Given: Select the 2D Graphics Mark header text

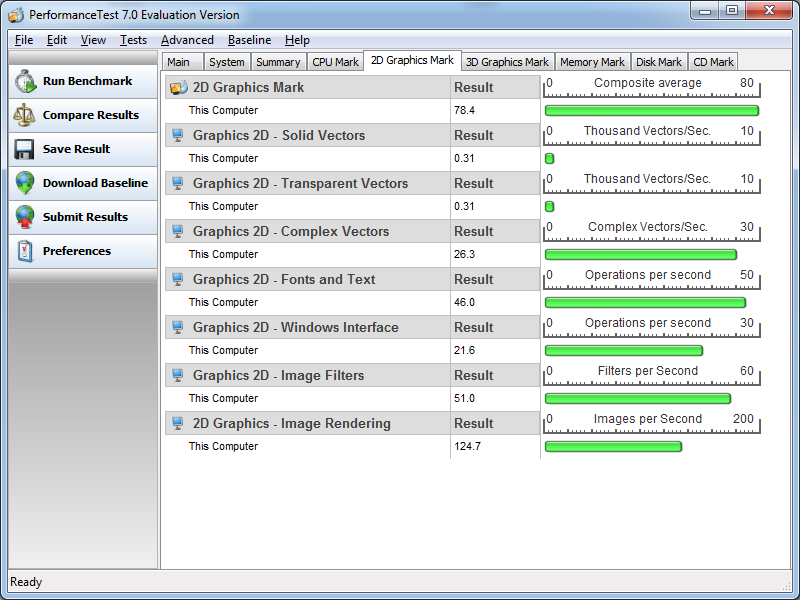Looking at the screenshot, I should [248, 87].
